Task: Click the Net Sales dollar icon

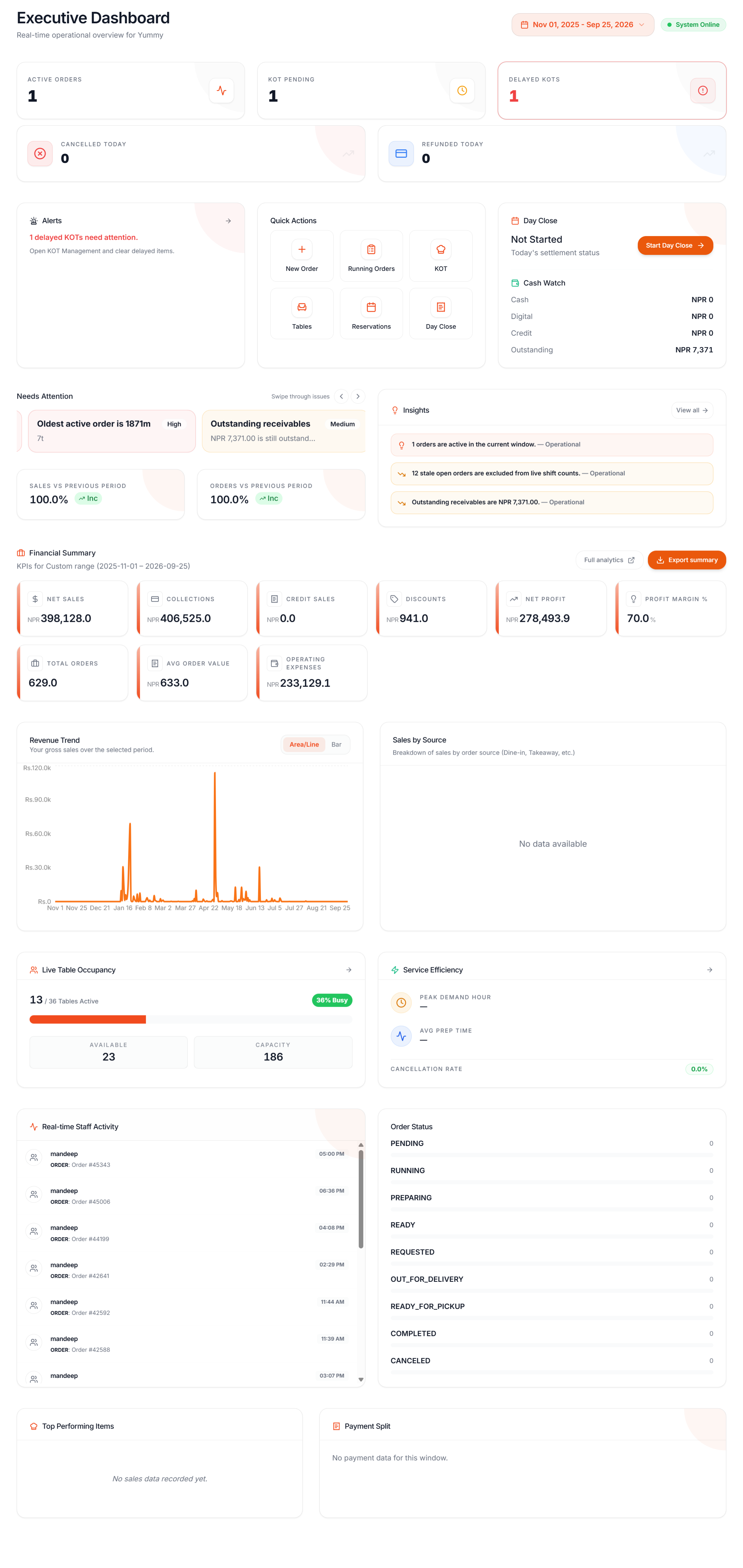Action: pos(35,599)
